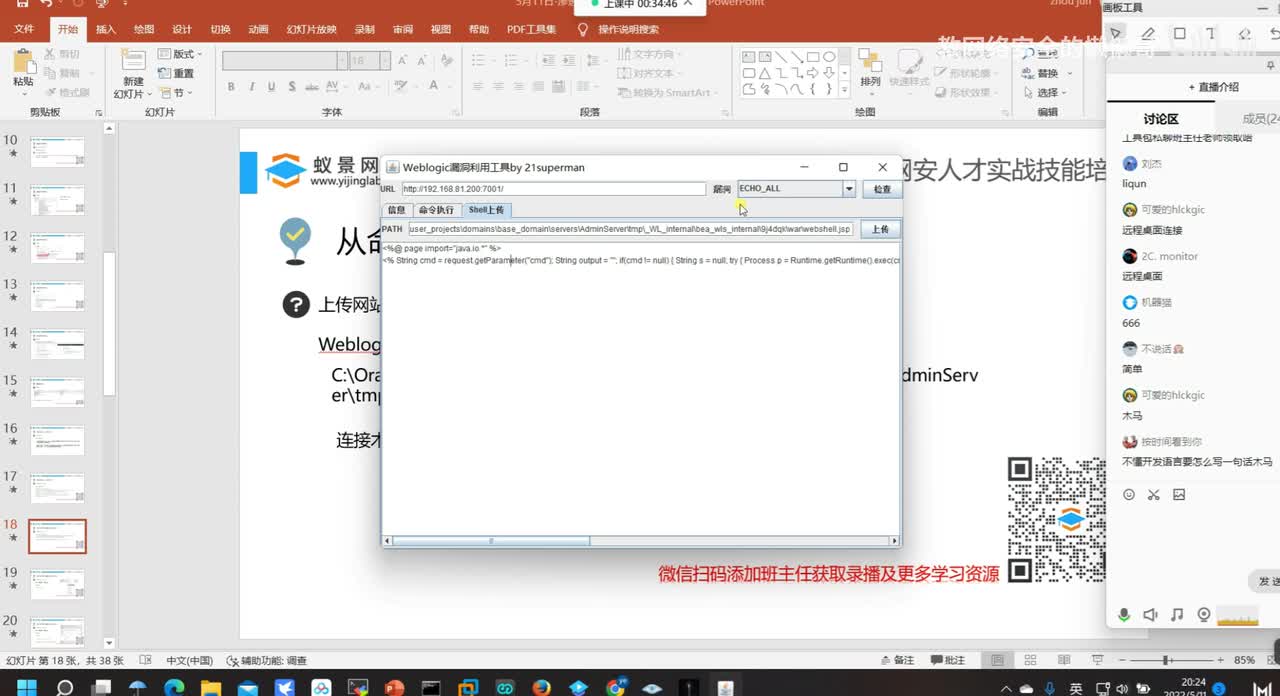Open the Section dropdown

click(x=174, y=93)
